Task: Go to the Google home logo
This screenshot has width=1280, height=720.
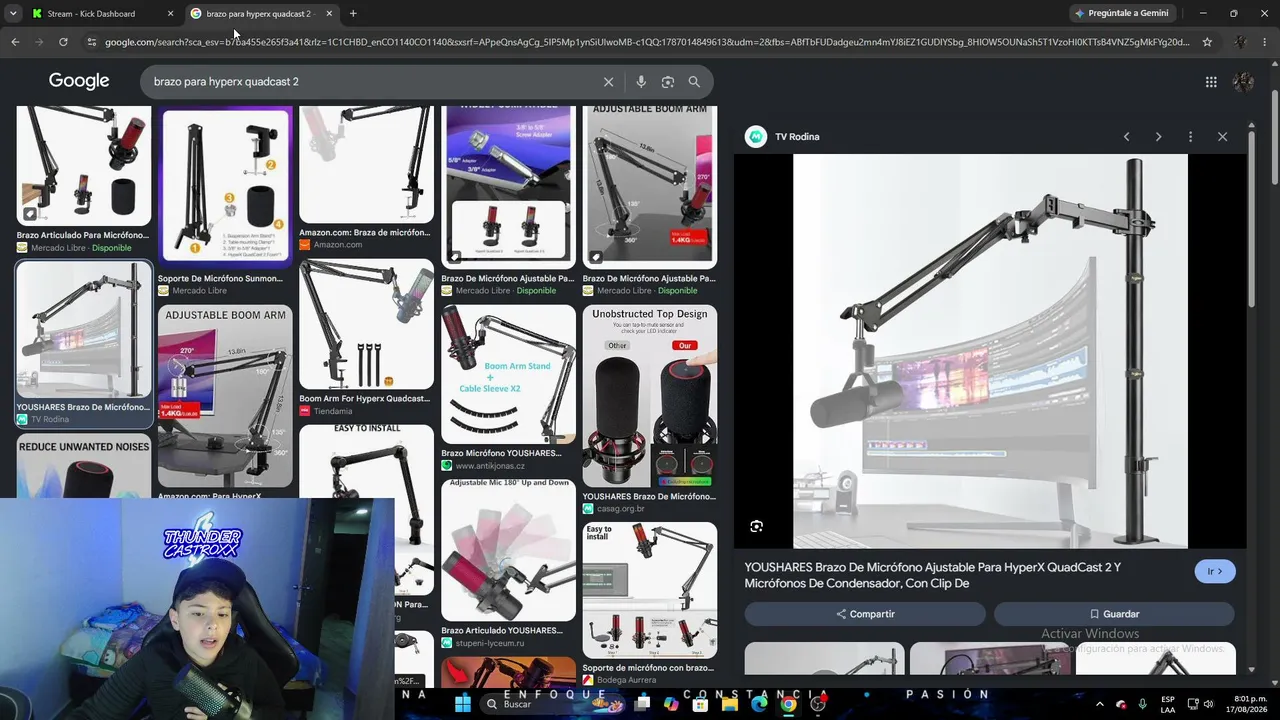Action: 79,81
